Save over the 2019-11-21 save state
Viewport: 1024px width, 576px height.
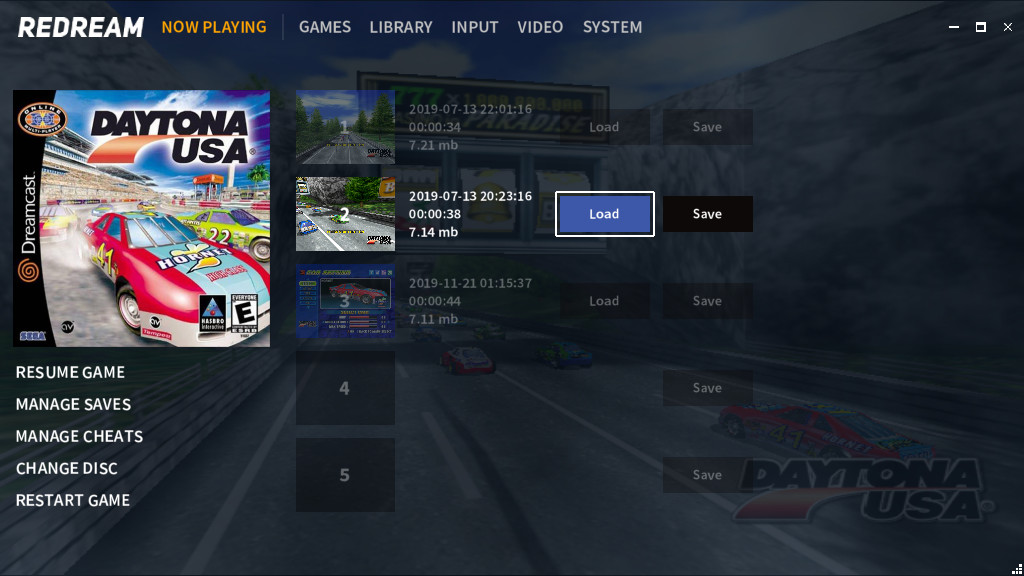[707, 301]
